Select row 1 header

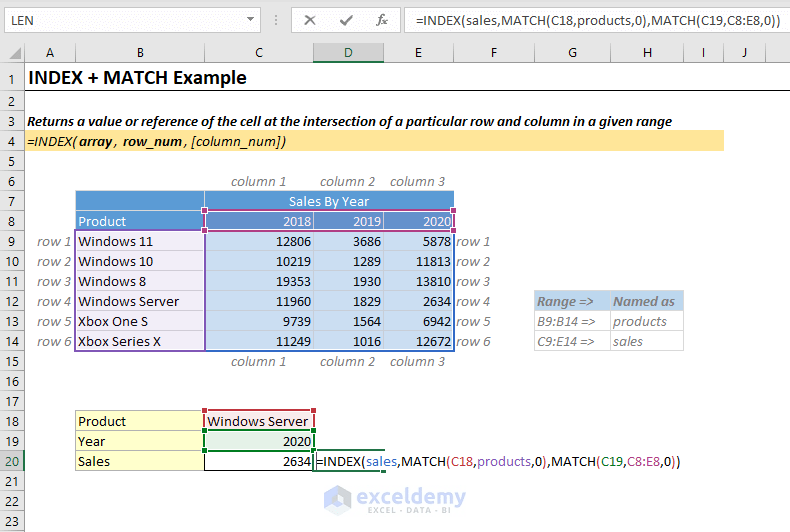[x=12, y=79]
